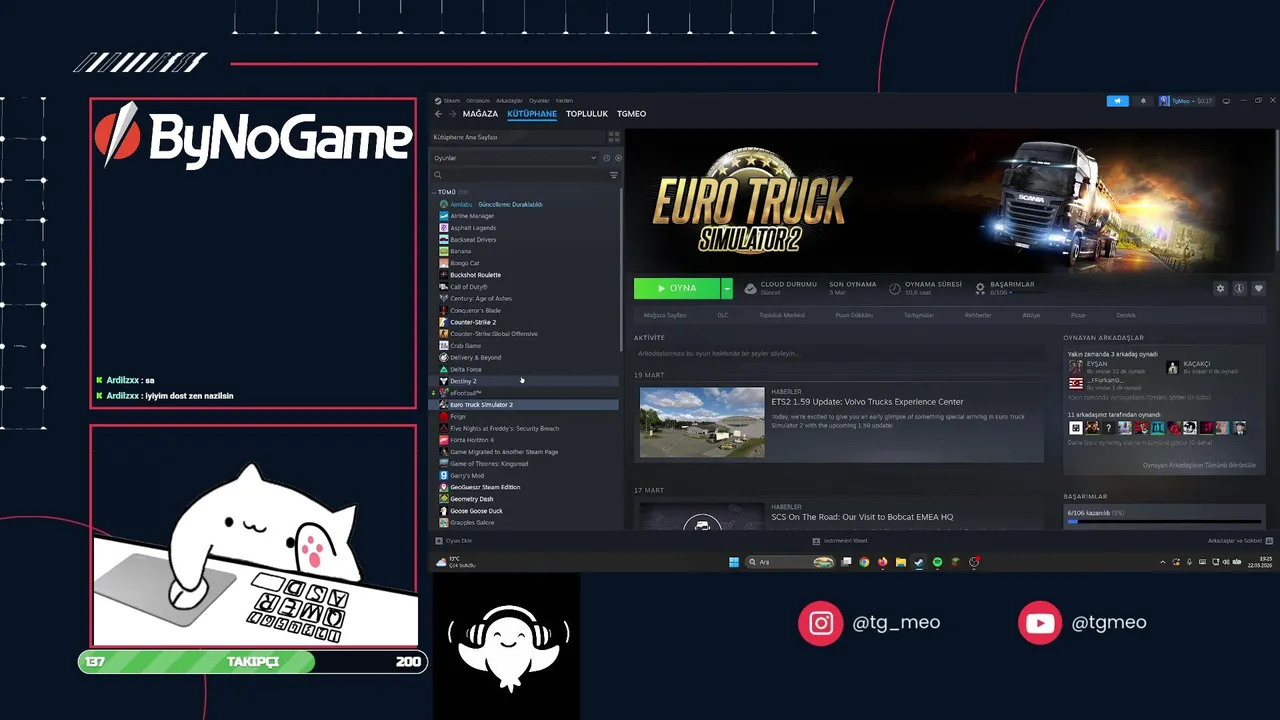Viewport: 1280px width, 720px height.
Task: Open play options dropdown arrow beside OYNA
Action: point(727,288)
